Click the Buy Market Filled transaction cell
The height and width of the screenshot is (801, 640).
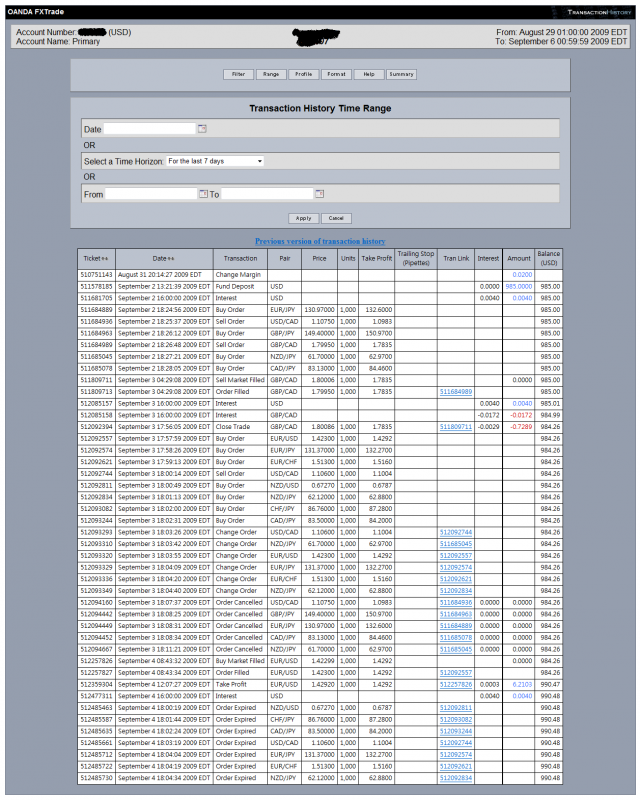240,661
